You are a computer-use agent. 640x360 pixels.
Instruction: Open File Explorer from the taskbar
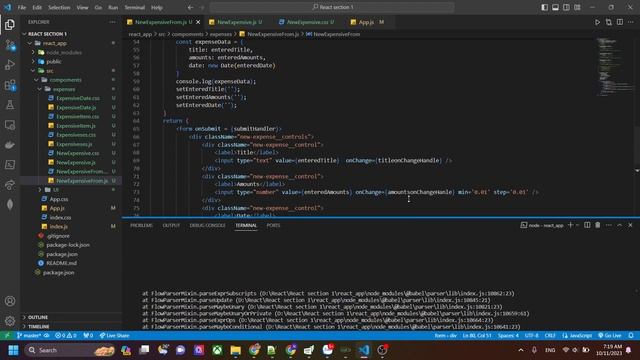[x=236, y=350]
